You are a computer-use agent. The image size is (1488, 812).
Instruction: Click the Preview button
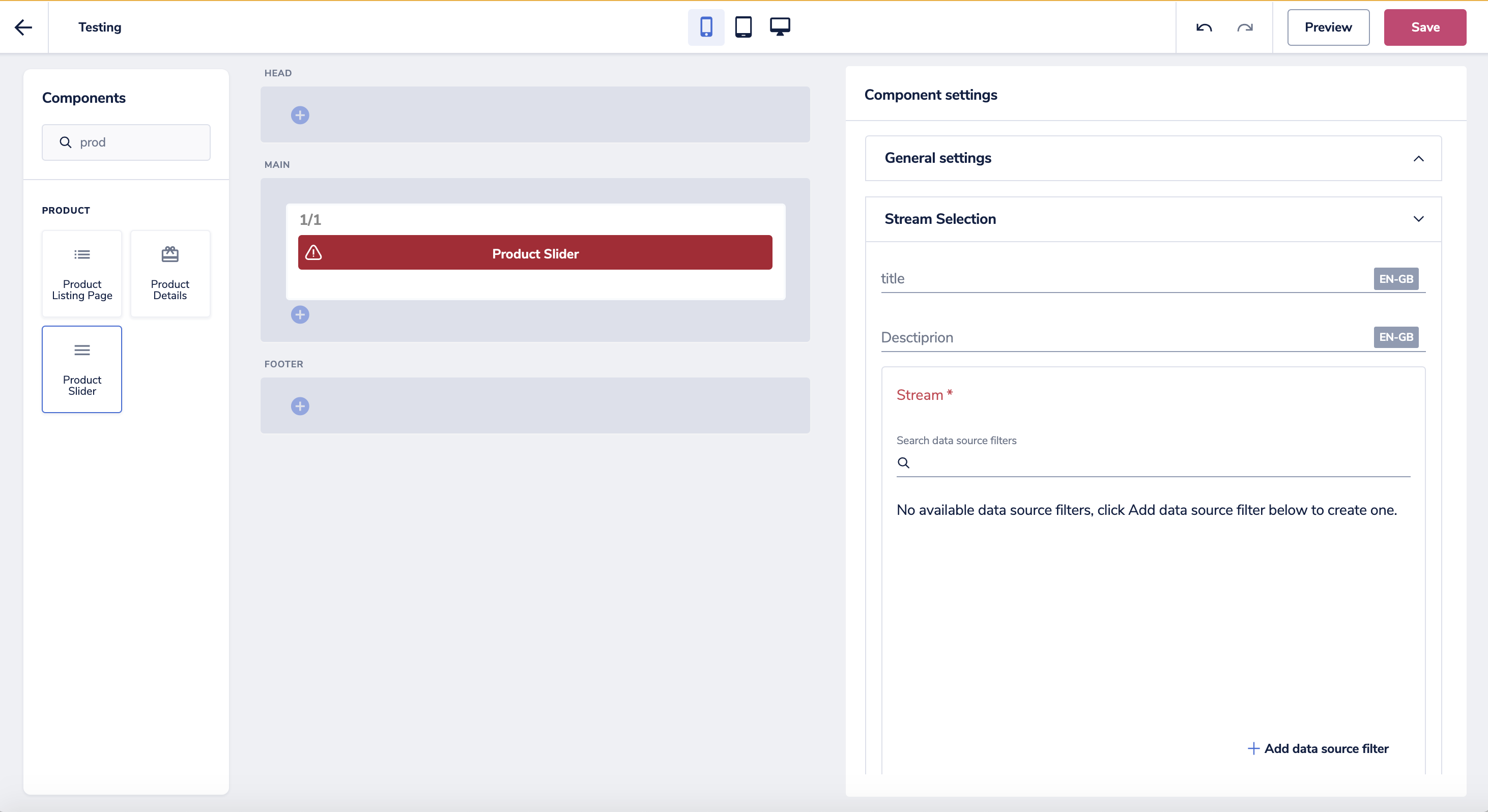(x=1327, y=27)
